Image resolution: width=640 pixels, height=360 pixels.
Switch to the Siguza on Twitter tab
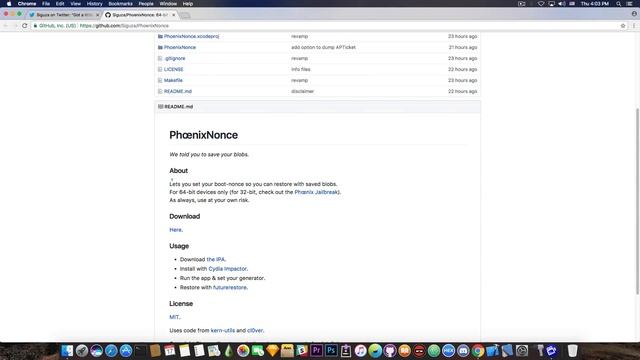tap(64, 15)
